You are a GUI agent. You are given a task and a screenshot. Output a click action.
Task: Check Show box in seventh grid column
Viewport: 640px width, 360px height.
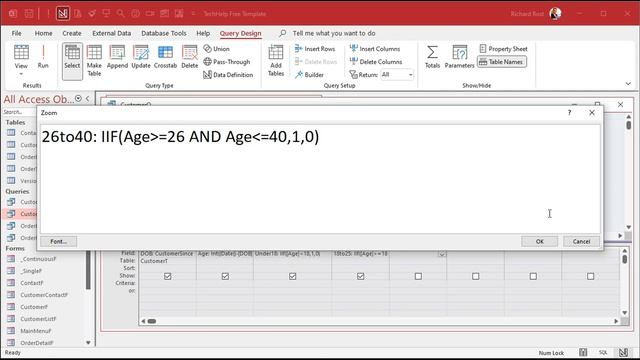[x=533, y=276]
